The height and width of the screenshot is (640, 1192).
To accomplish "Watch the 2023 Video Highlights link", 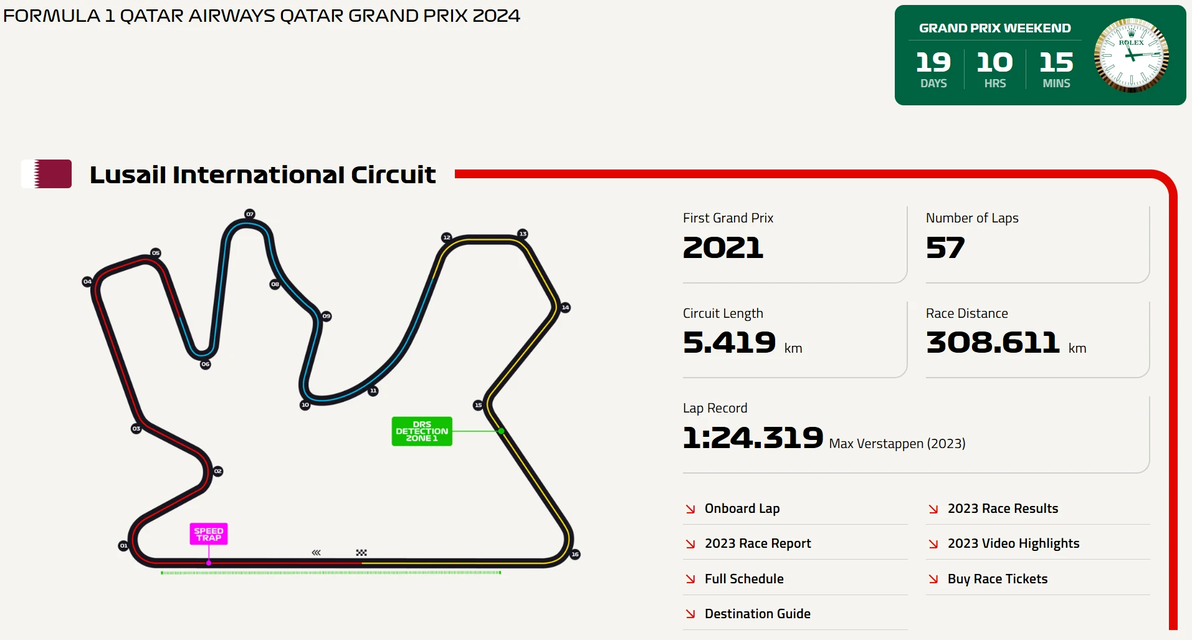I will click(1013, 544).
